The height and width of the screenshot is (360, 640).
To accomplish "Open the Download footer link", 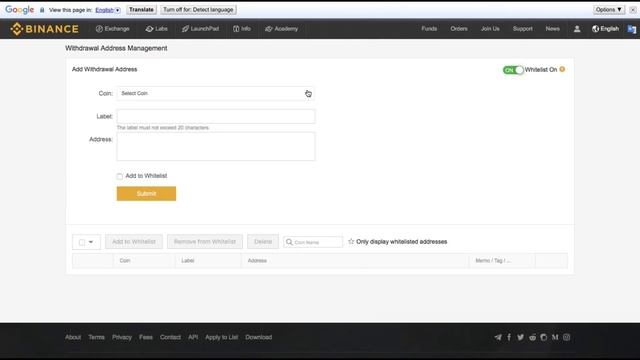I will pos(258,337).
